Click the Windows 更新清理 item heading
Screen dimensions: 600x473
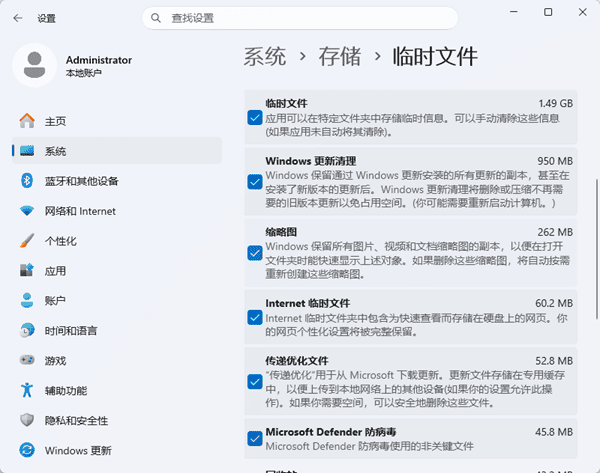tap(311, 161)
